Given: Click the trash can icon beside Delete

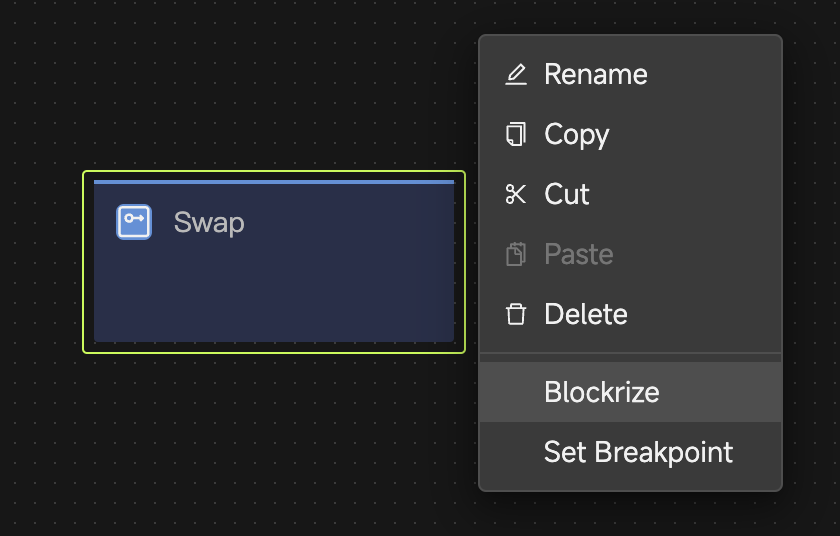Looking at the screenshot, I should pos(516,315).
